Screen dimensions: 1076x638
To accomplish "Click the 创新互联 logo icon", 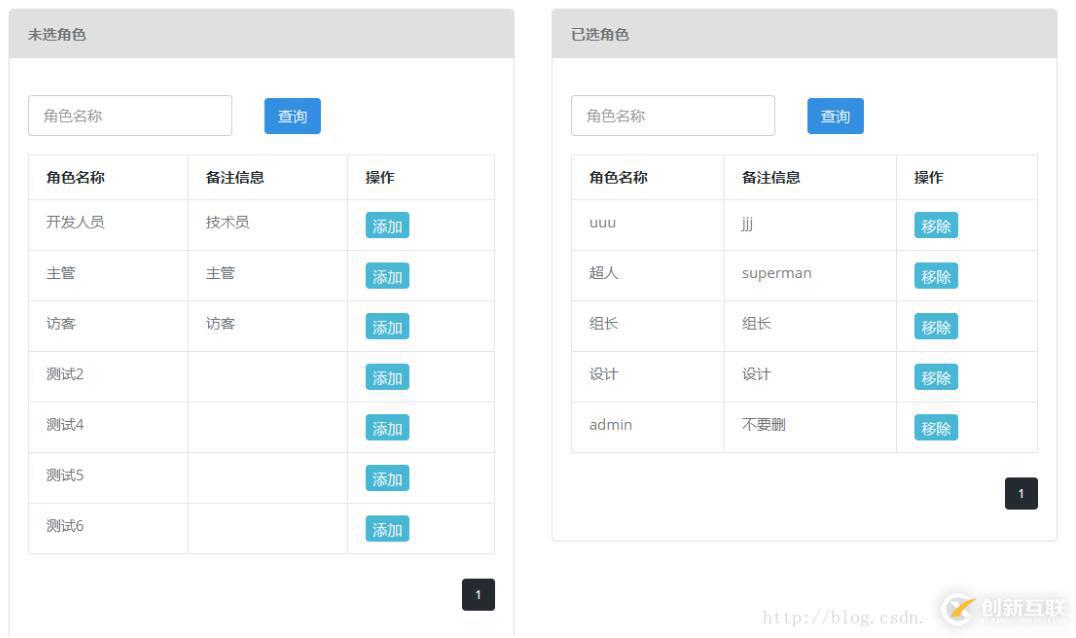I will pos(957,608).
